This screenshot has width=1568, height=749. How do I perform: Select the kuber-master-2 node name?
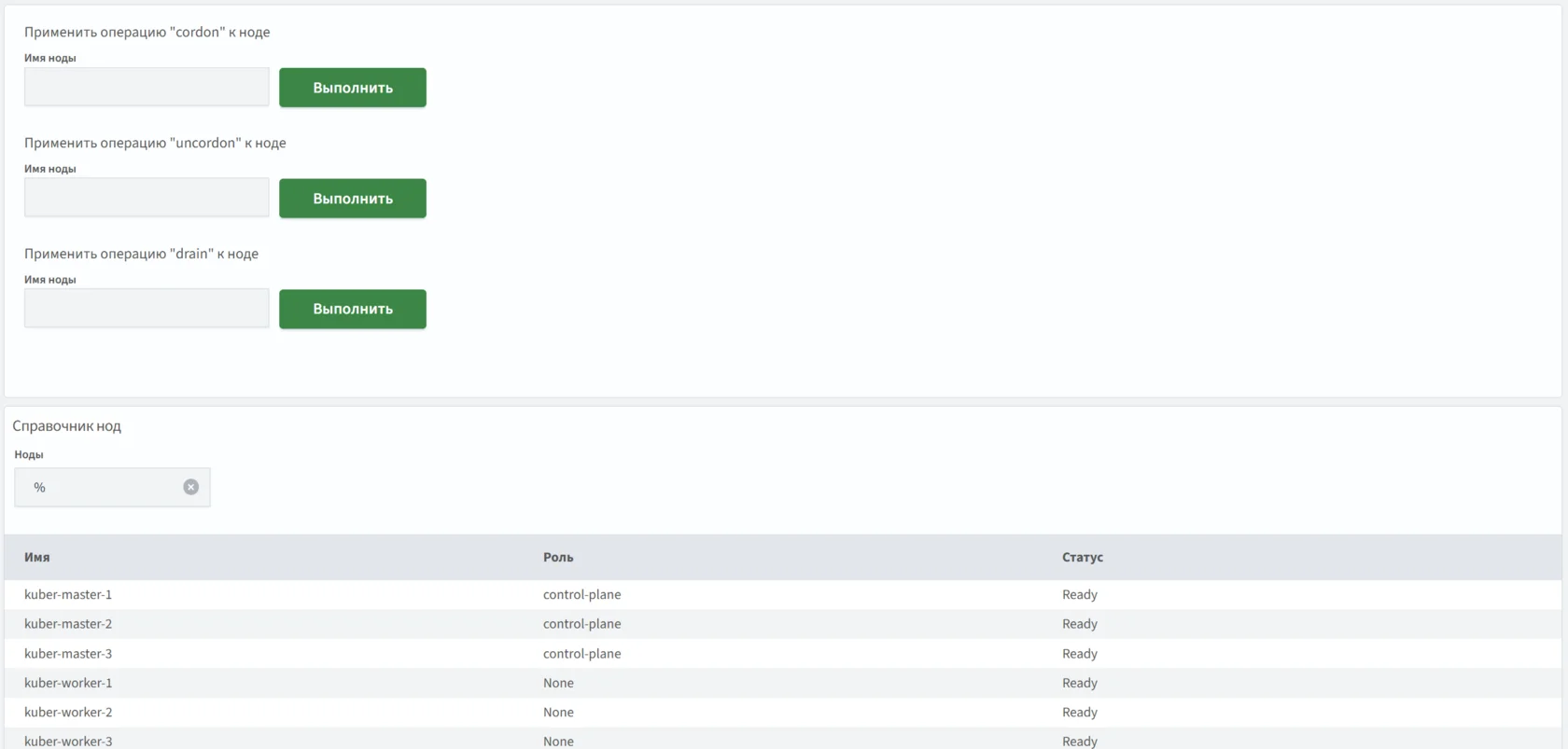coord(68,624)
